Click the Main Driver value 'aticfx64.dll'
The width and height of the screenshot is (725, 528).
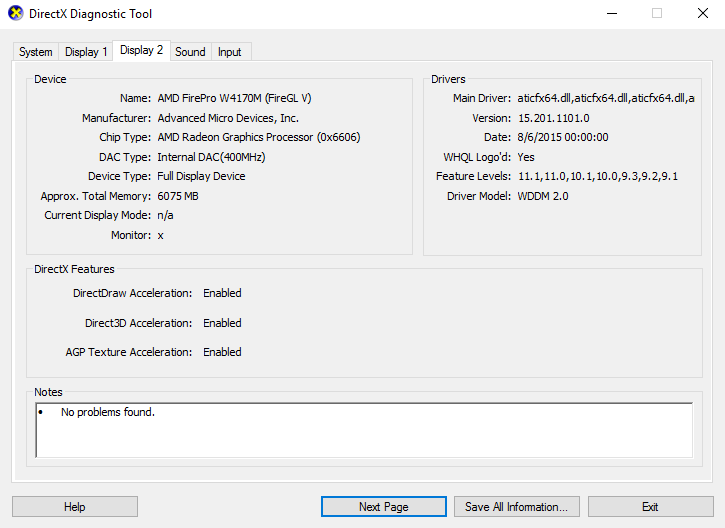point(606,98)
